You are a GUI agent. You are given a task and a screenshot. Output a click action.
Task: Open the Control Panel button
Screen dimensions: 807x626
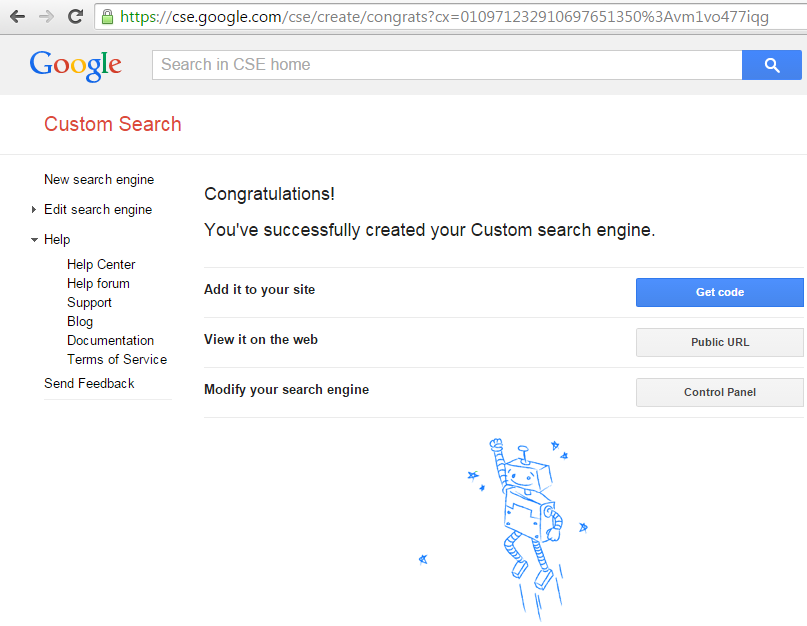tap(720, 392)
